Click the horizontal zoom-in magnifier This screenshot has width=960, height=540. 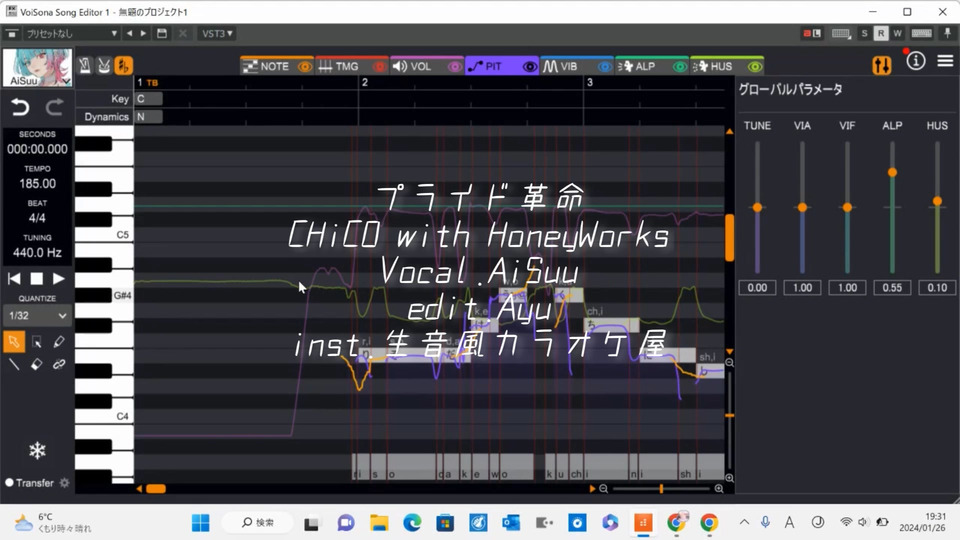click(719, 489)
